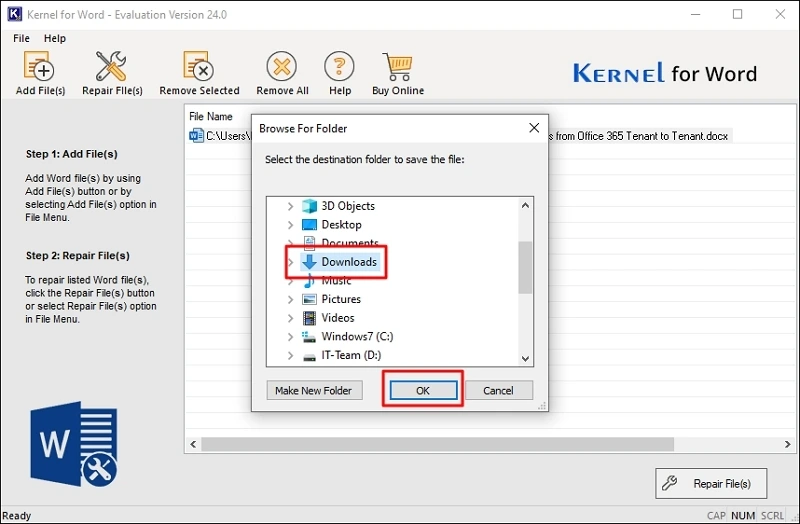Click the Buy Online cart icon
800x524 pixels.
(397, 66)
